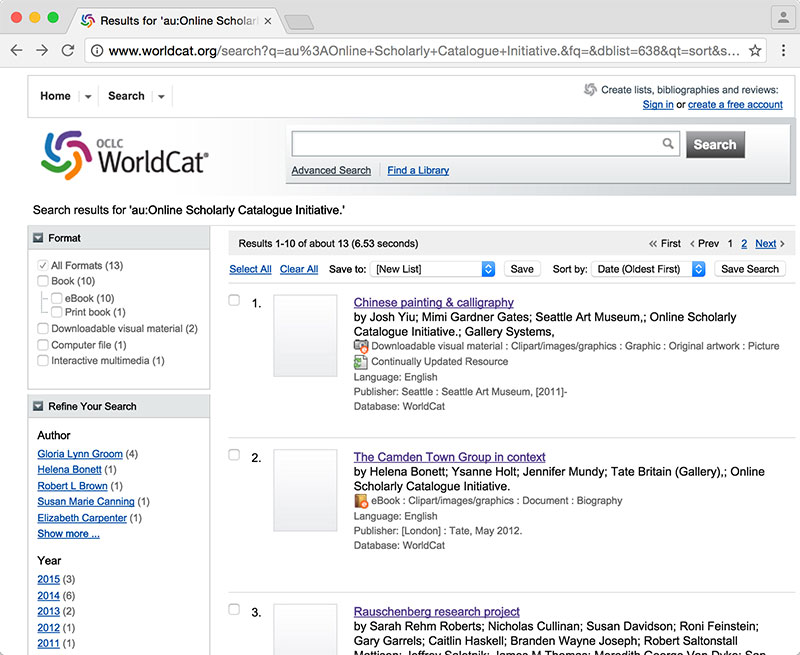Click the Search menu item
Screen dimensions: 800x655
pyautogui.click(x=126, y=96)
